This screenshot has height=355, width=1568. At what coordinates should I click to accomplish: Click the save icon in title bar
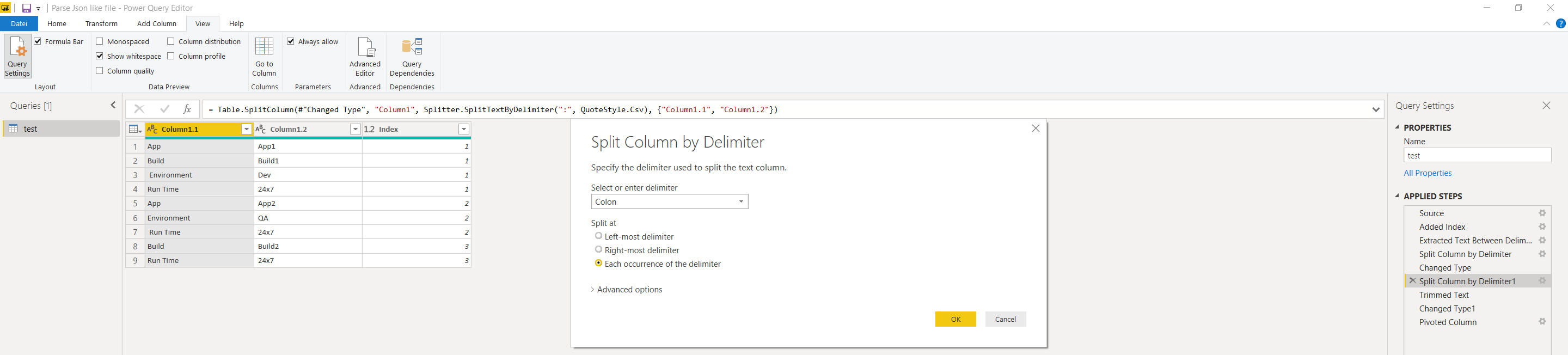click(x=26, y=8)
